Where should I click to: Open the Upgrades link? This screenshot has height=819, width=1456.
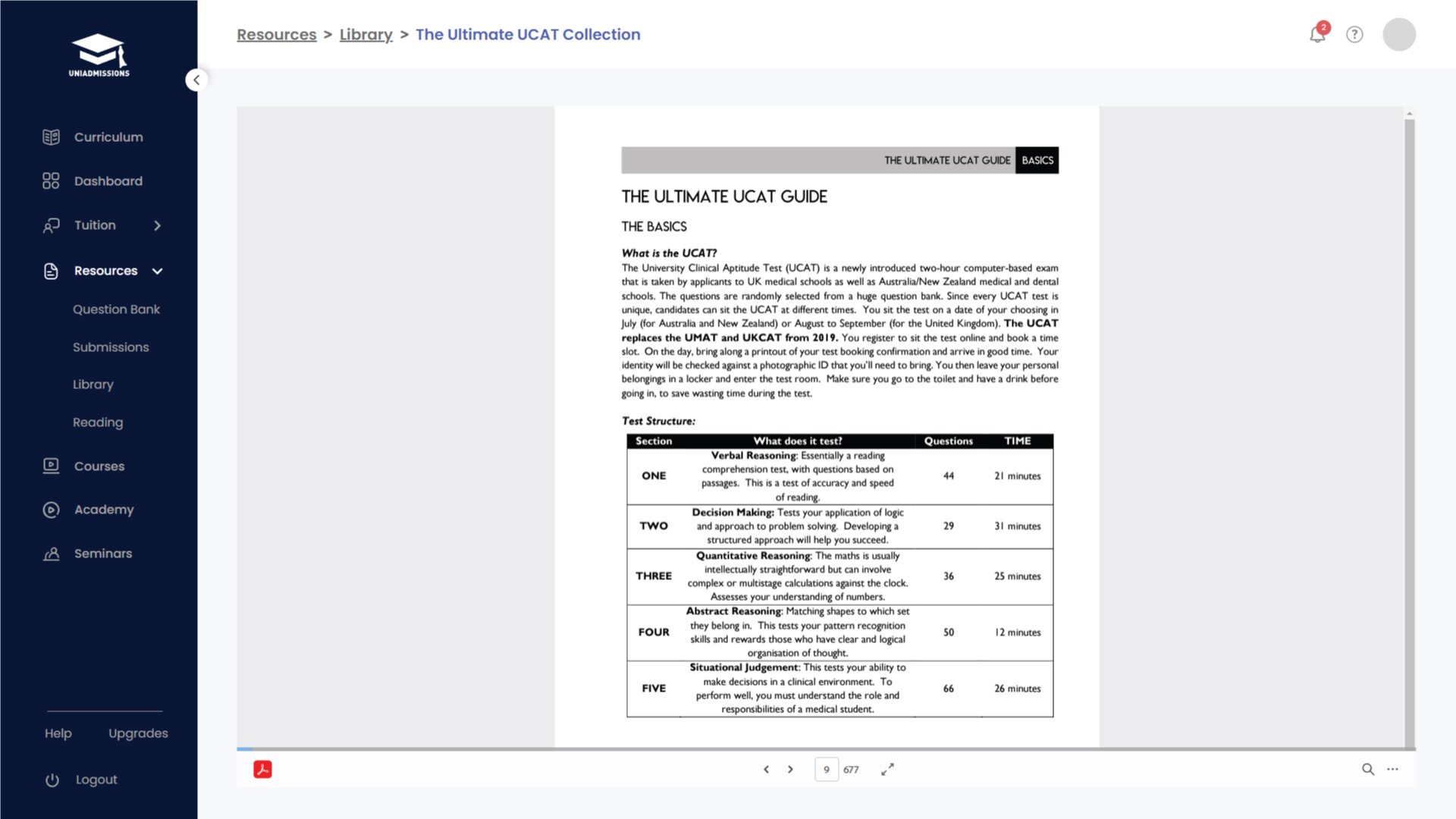tap(138, 733)
